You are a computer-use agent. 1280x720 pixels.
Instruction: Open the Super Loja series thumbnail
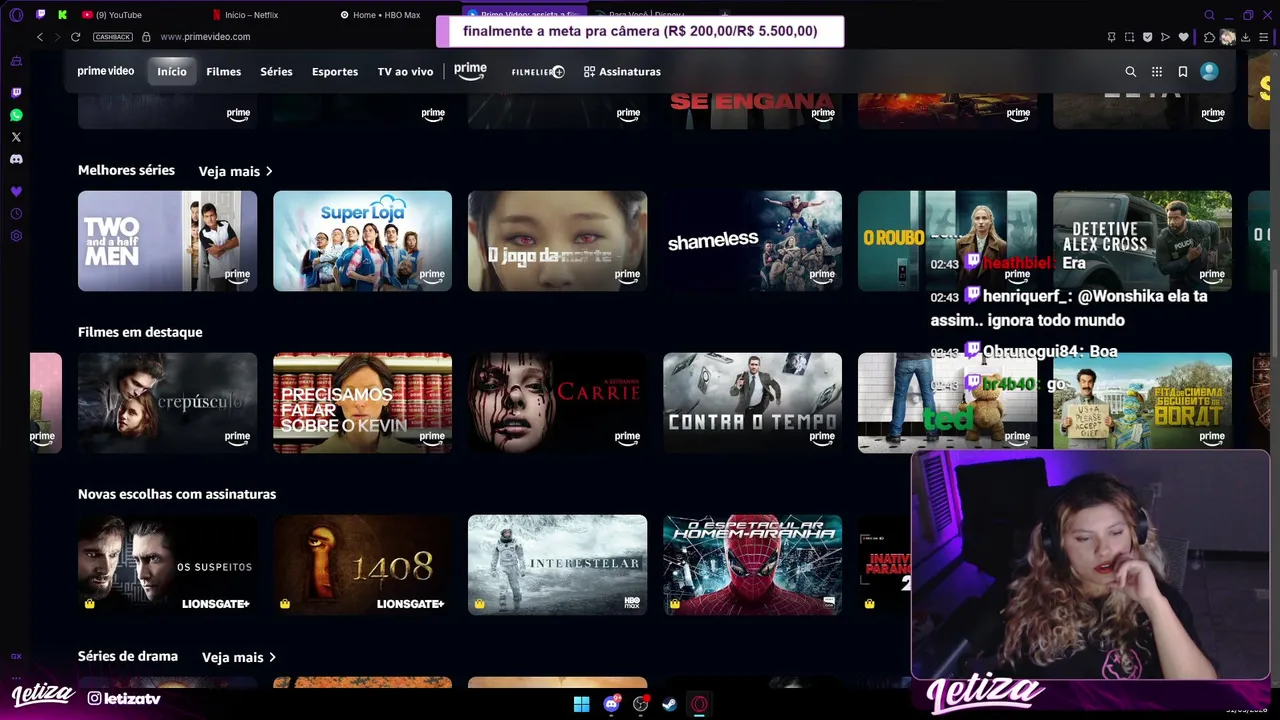pos(362,241)
